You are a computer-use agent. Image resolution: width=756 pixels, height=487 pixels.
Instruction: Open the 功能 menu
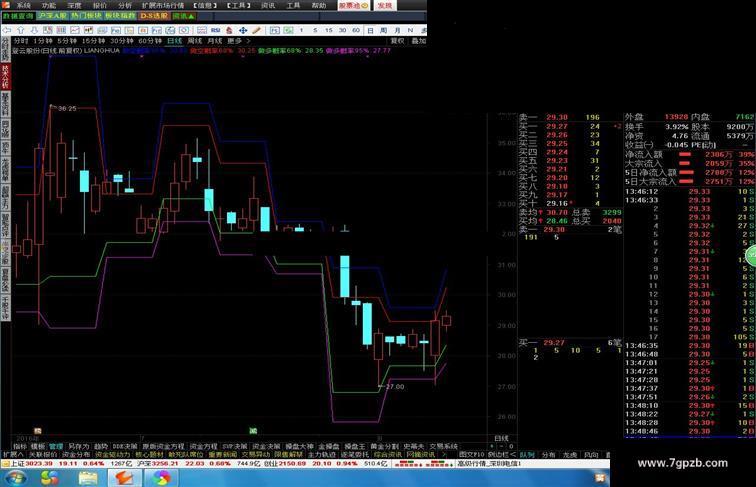click(x=49, y=5)
